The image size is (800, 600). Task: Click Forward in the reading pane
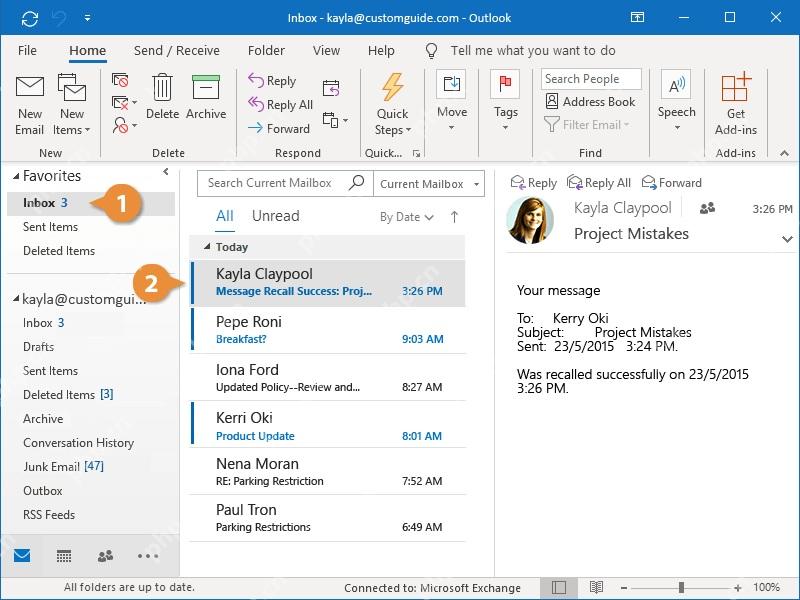(671, 183)
